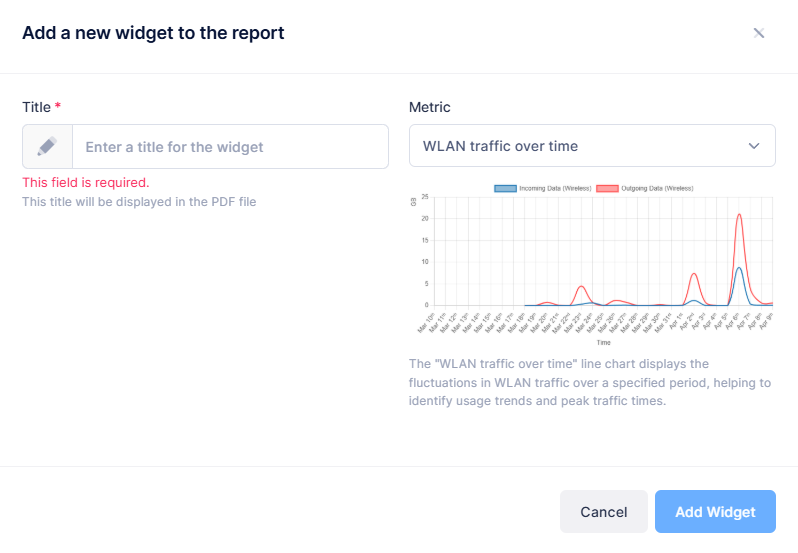Focus the widget title input field
This screenshot has width=798, height=553.
click(231, 147)
